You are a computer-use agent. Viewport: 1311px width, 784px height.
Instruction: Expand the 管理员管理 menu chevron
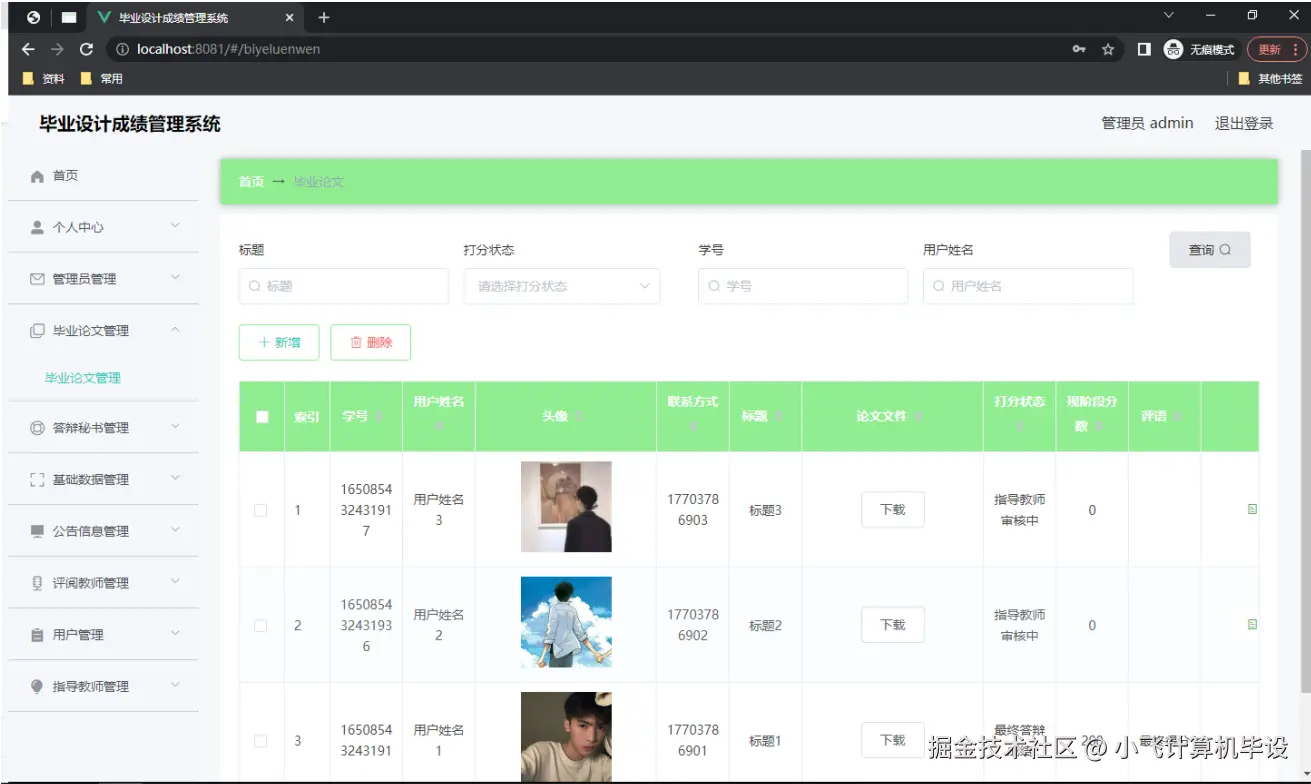(175, 277)
